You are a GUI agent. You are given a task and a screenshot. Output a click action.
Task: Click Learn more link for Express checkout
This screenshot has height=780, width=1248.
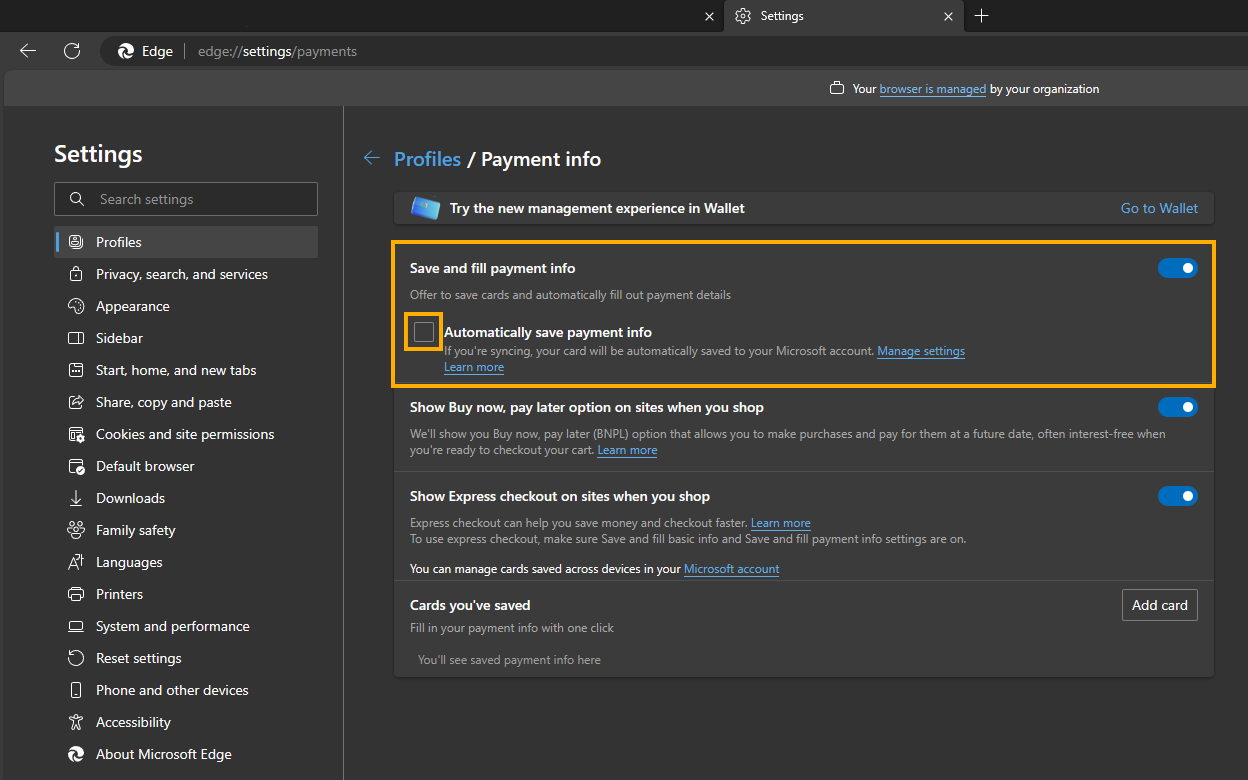coord(781,523)
